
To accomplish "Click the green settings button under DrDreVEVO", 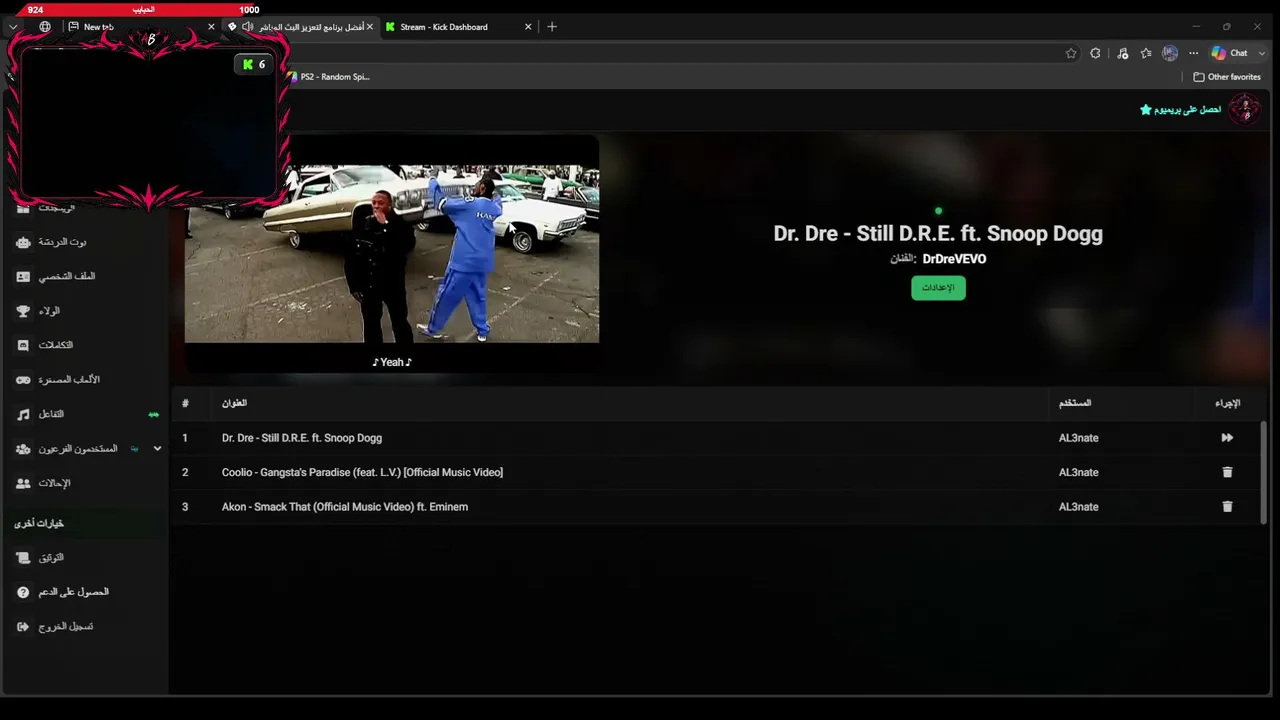I will (938, 288).
